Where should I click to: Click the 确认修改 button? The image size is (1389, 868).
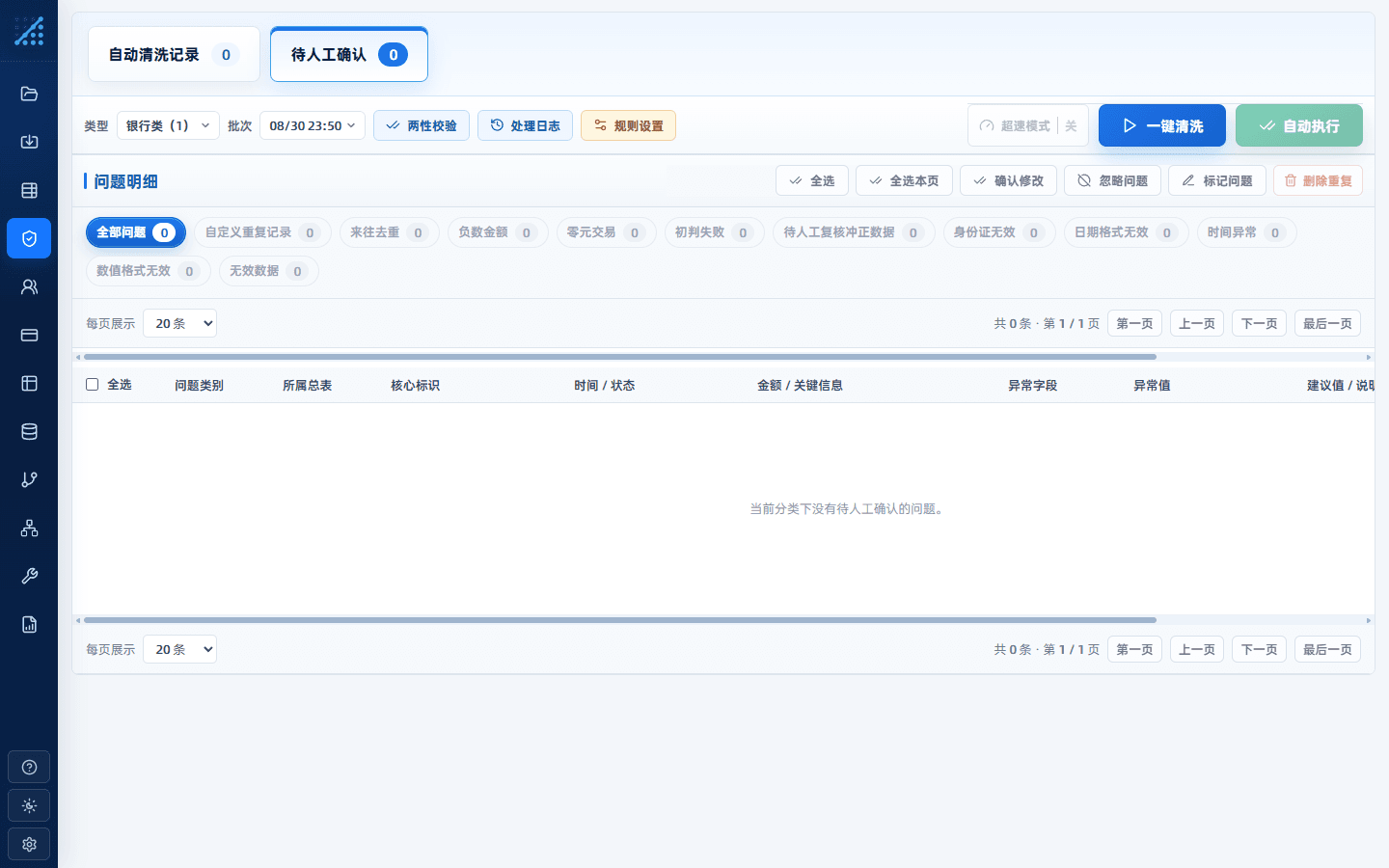[x=1008, y=180]
